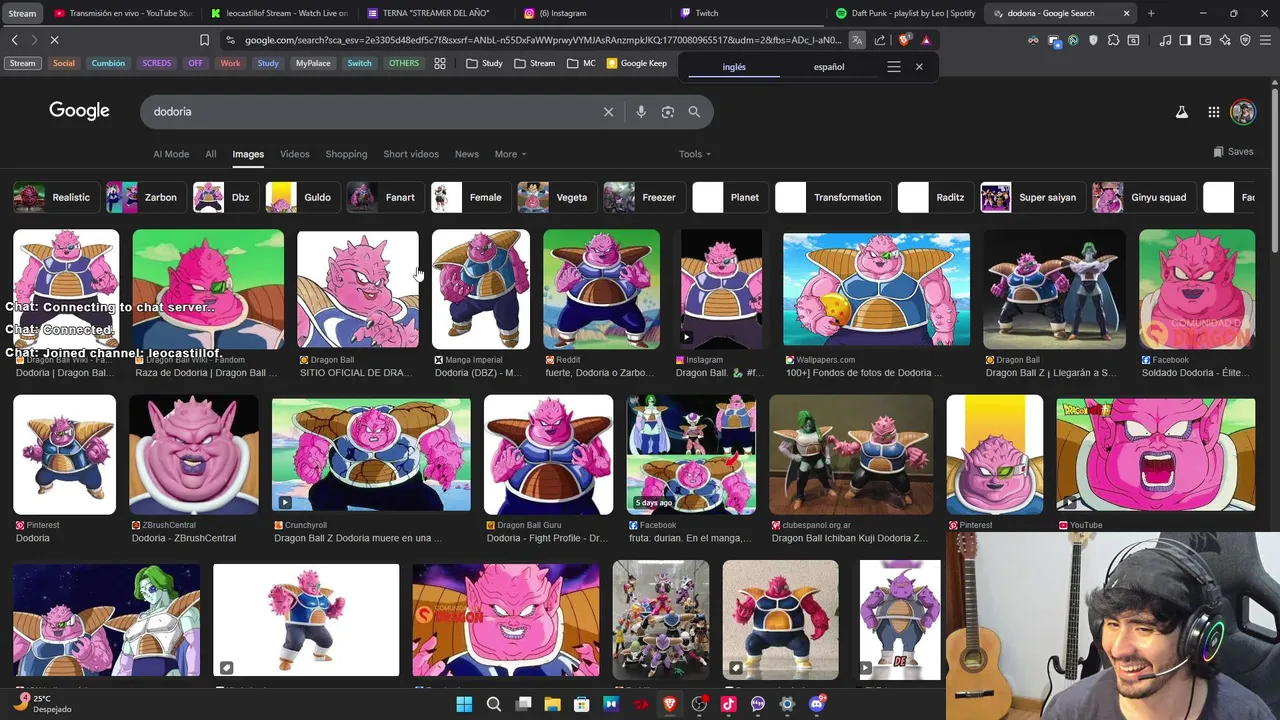
Task: Open Brave Shields lion icon
Action: click(x=904, y=40)
